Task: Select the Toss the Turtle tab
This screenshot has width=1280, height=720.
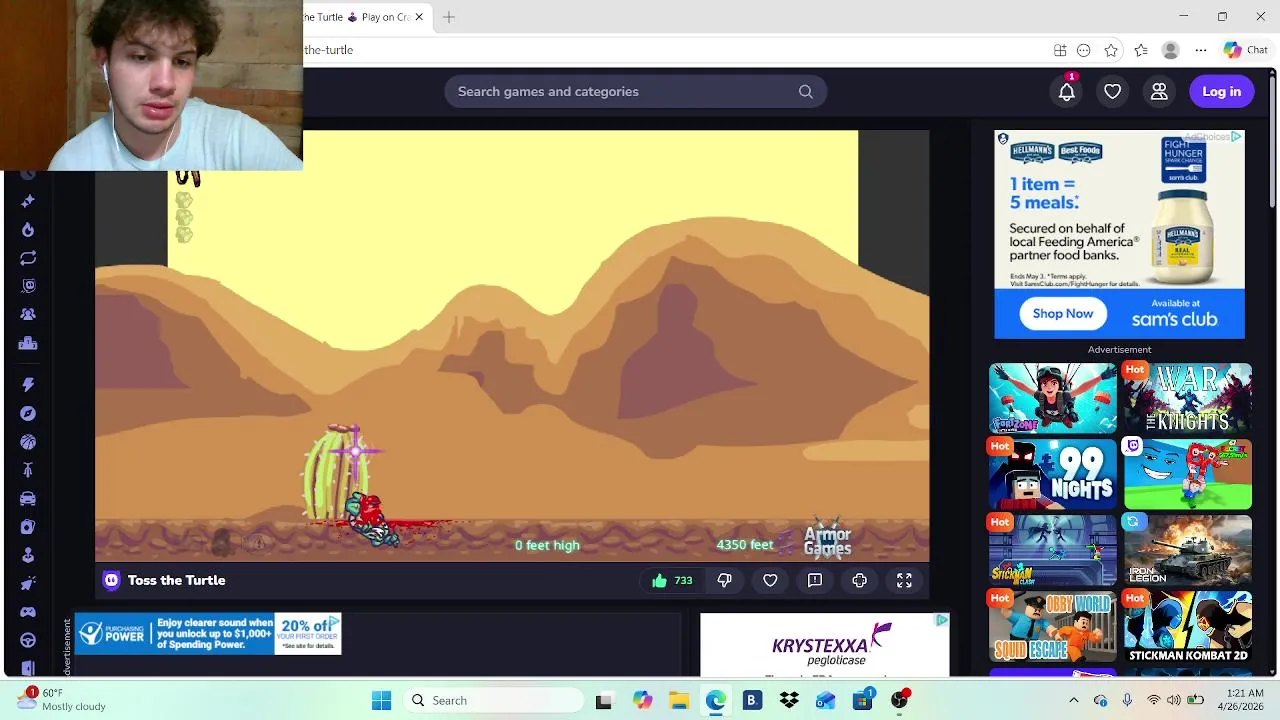Action: [x=366, y=17]
